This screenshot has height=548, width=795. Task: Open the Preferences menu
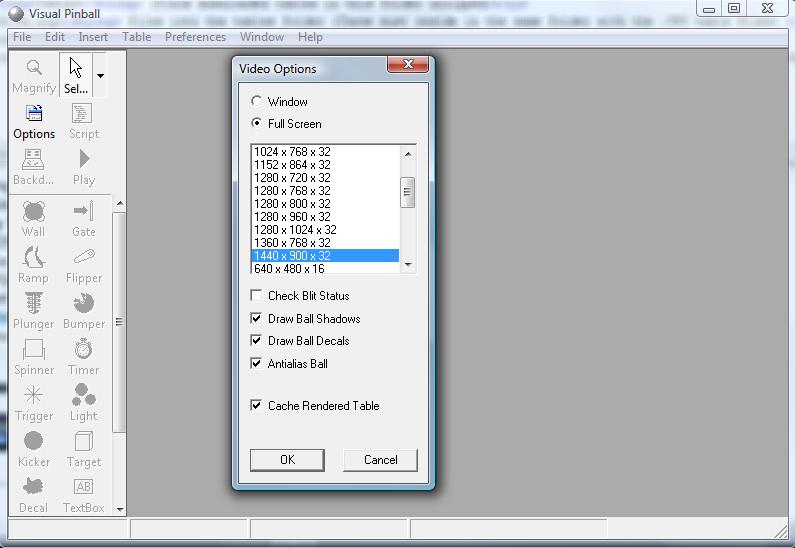[x=195, y=37]
